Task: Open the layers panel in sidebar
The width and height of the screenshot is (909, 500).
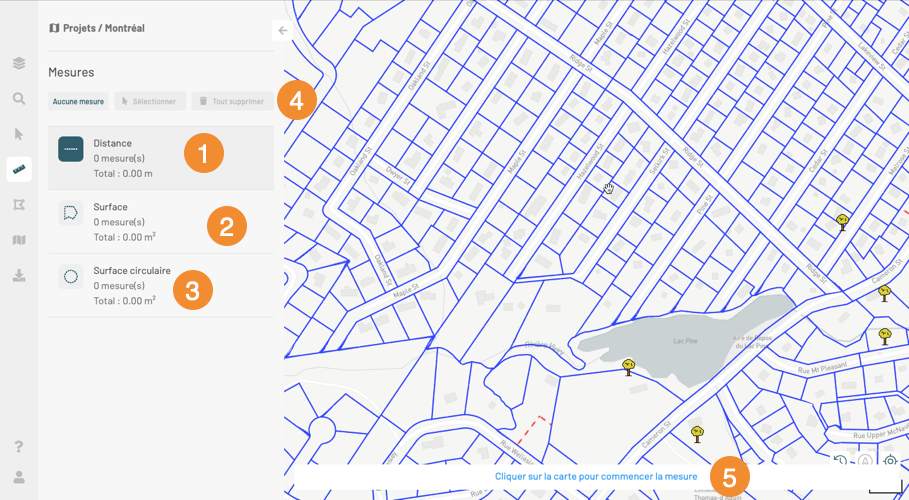Action: [x=19, y=64]
